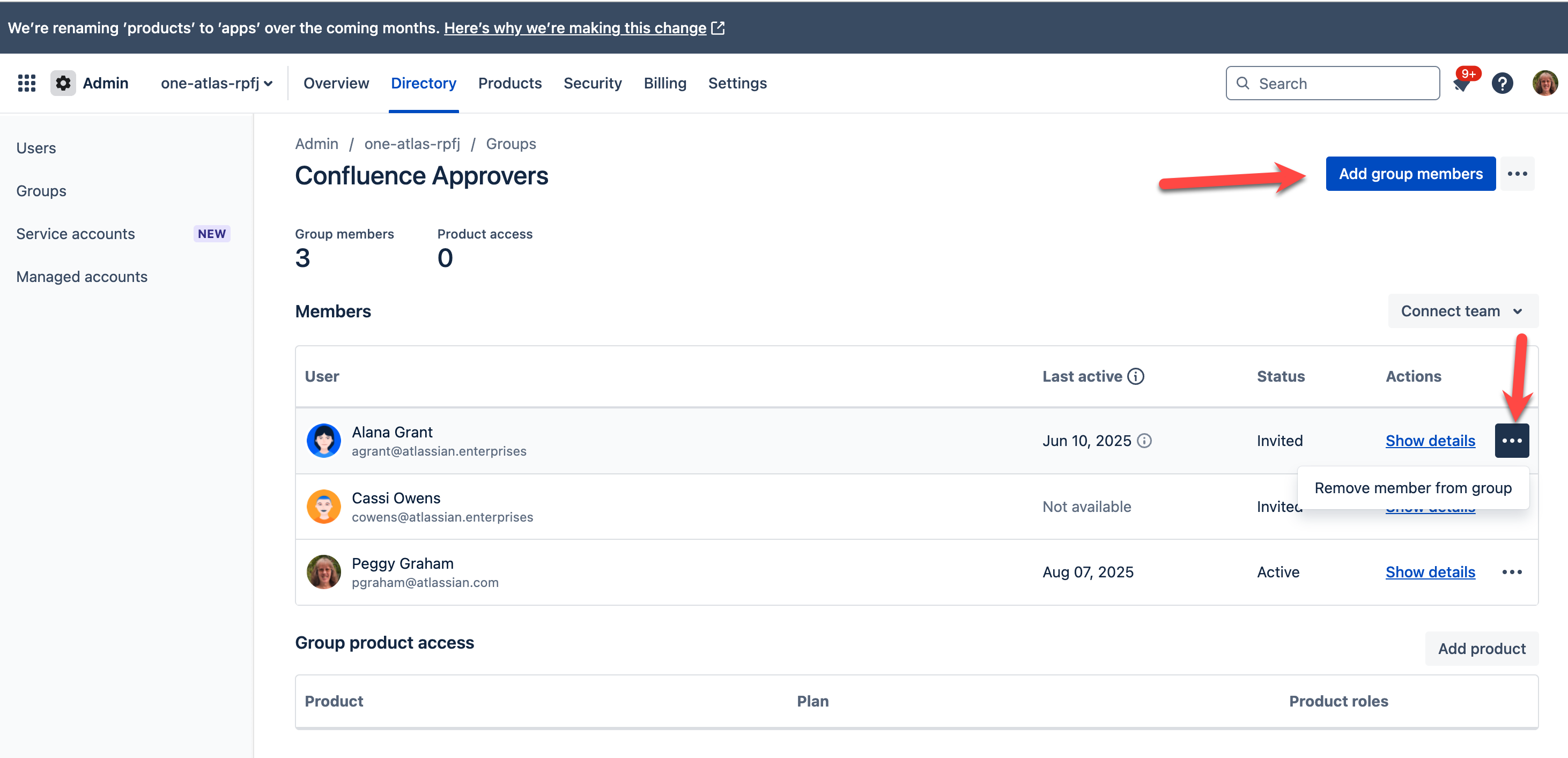This screenshot has width=1568, height=758.
Task: Open more actions next to Add group members
Action: point(1517,174)
